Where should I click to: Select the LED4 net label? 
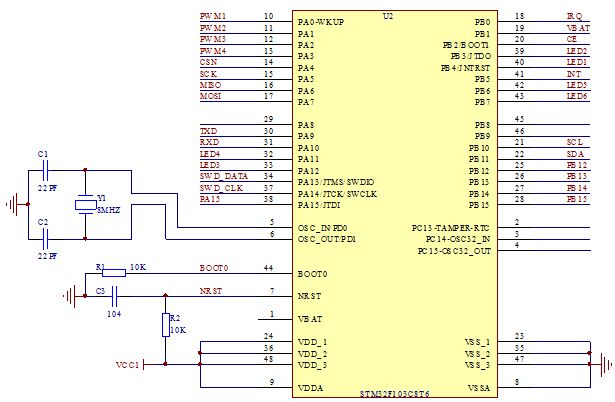[210, 154]
